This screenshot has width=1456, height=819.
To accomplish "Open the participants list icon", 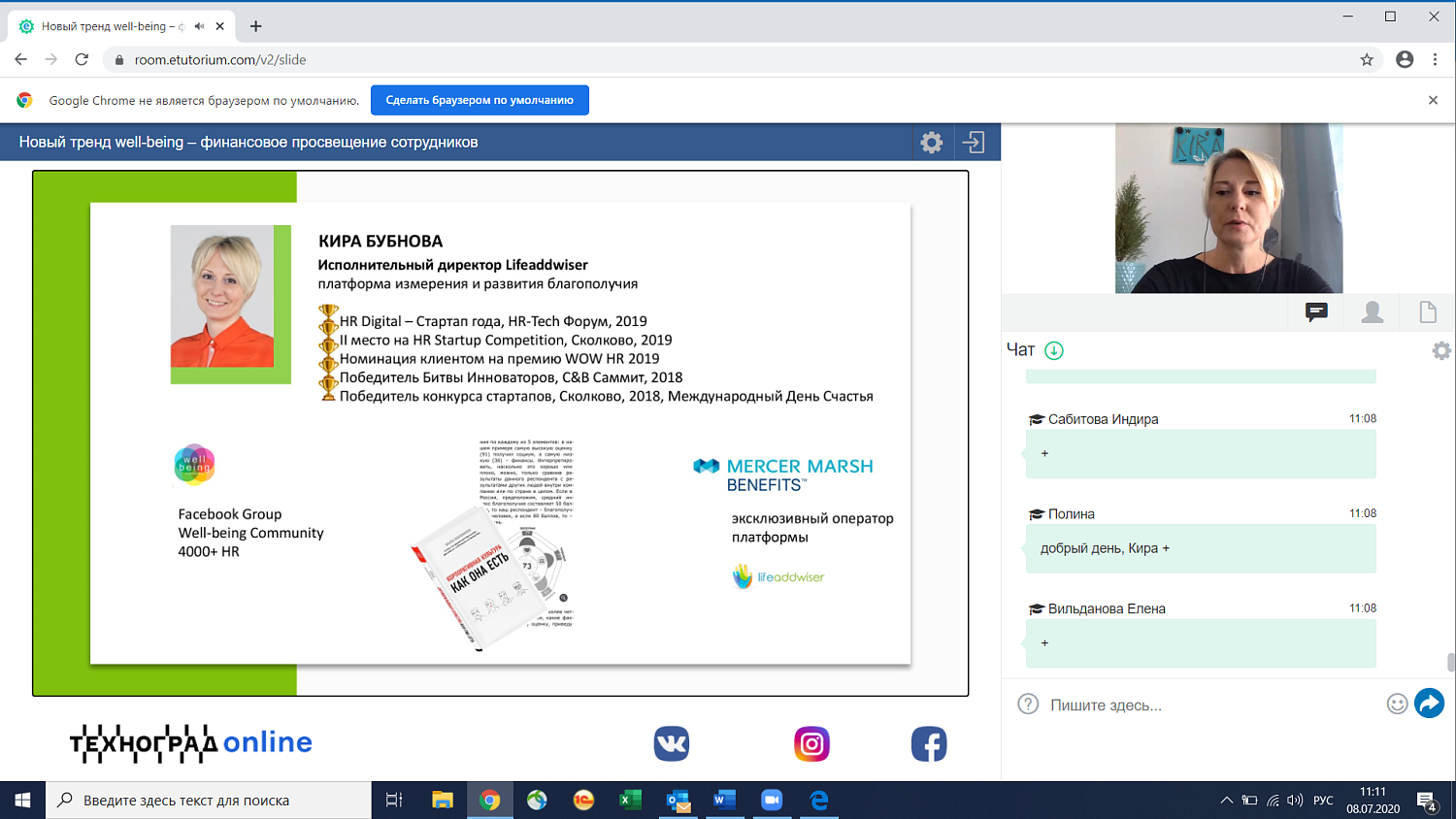I will click(1372, 311).
